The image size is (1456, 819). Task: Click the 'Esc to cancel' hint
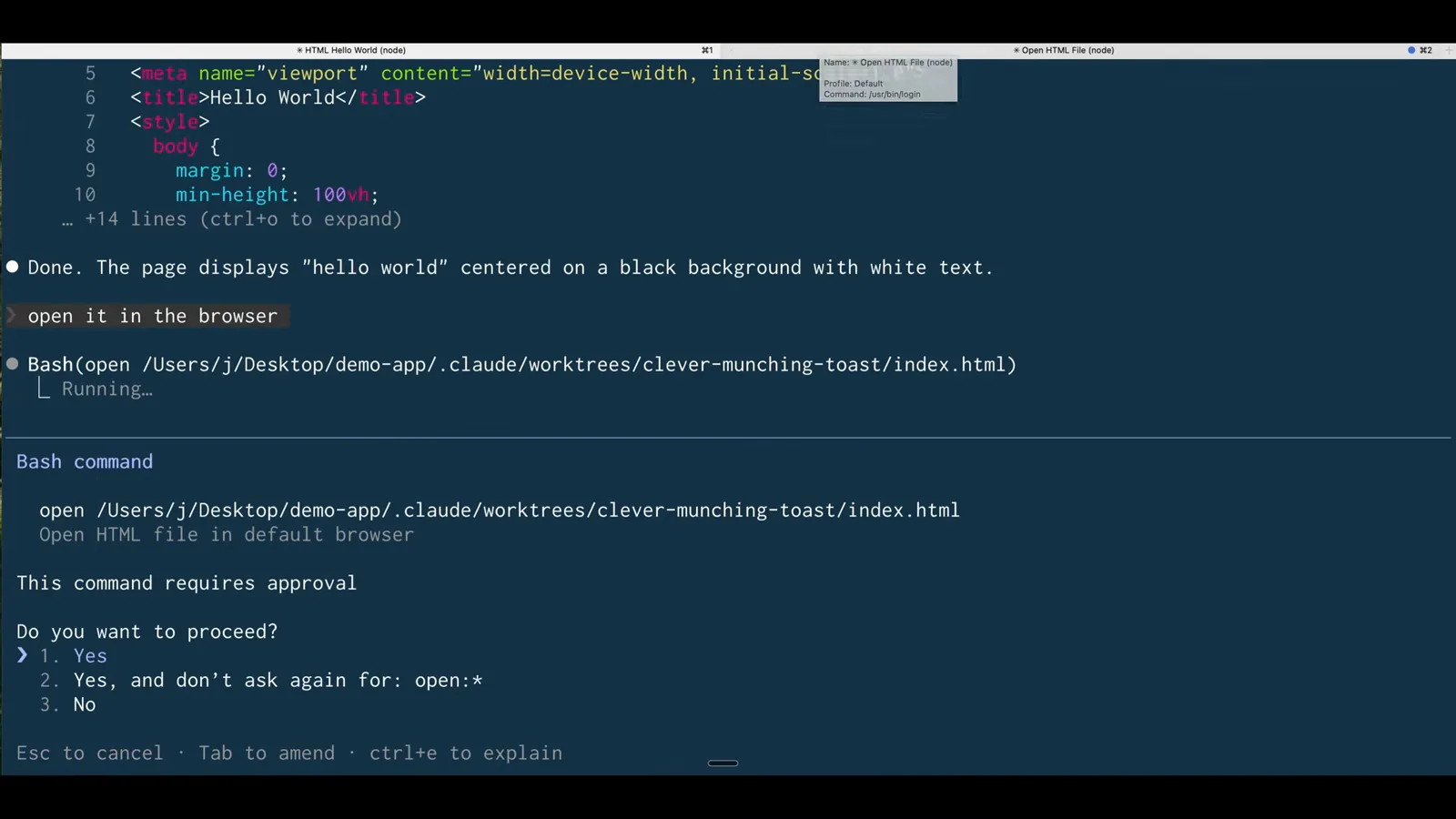[x=90, y=753]
